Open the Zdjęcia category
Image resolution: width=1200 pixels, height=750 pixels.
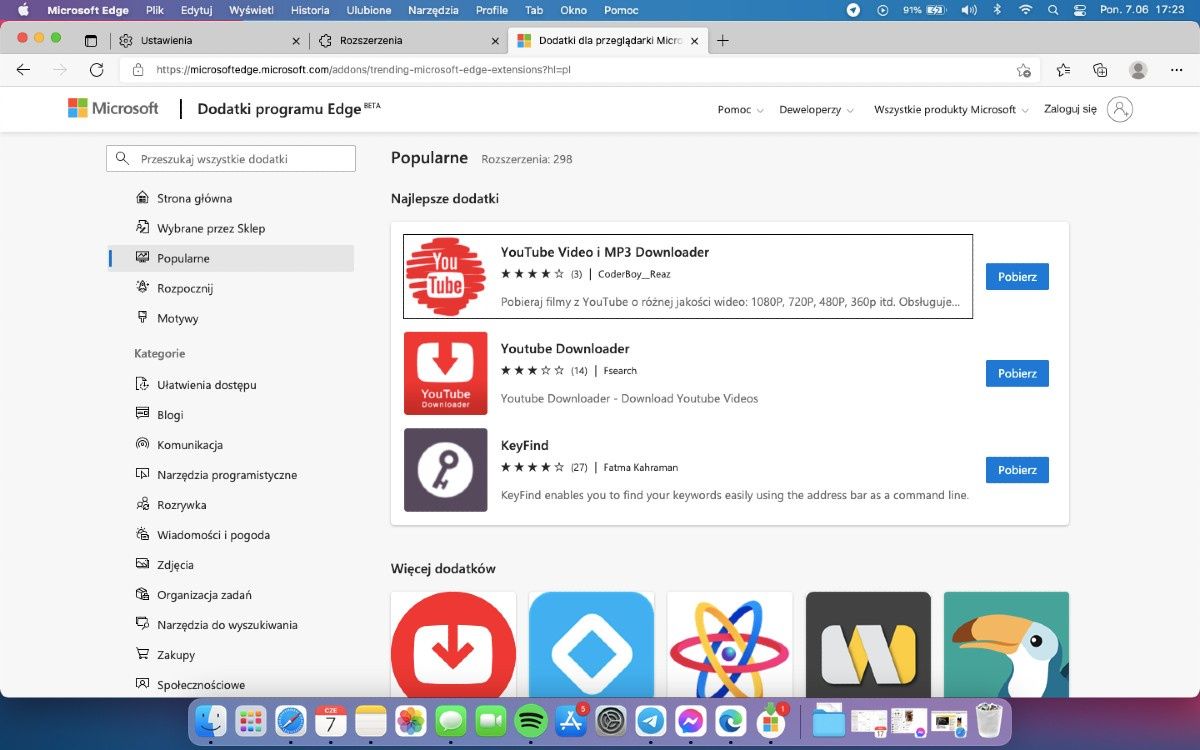175,565
